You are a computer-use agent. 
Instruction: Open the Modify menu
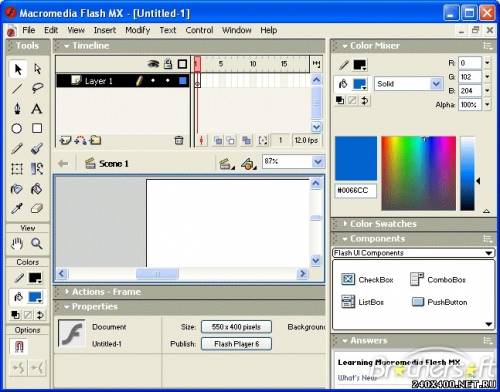coord(137,30)
